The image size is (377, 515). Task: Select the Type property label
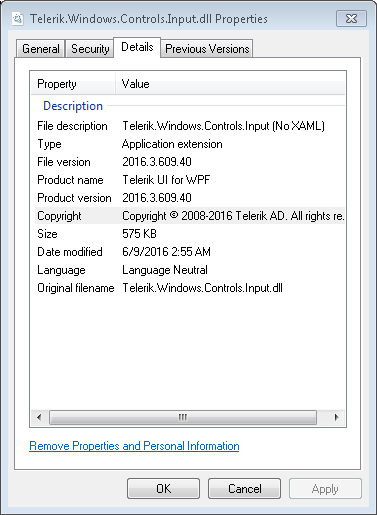(x=49, y=144)
